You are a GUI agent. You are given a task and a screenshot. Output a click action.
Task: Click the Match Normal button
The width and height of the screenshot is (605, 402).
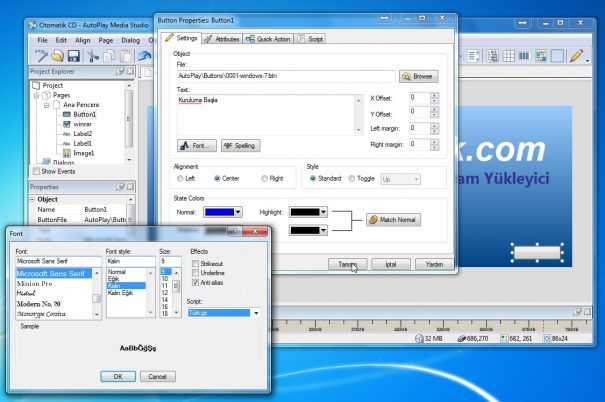click(x=393, y=220)
